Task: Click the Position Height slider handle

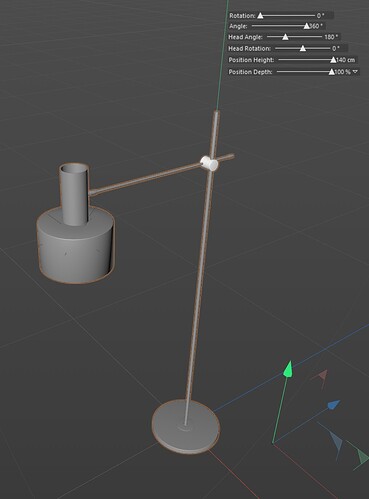Action: tap(333, 60)
